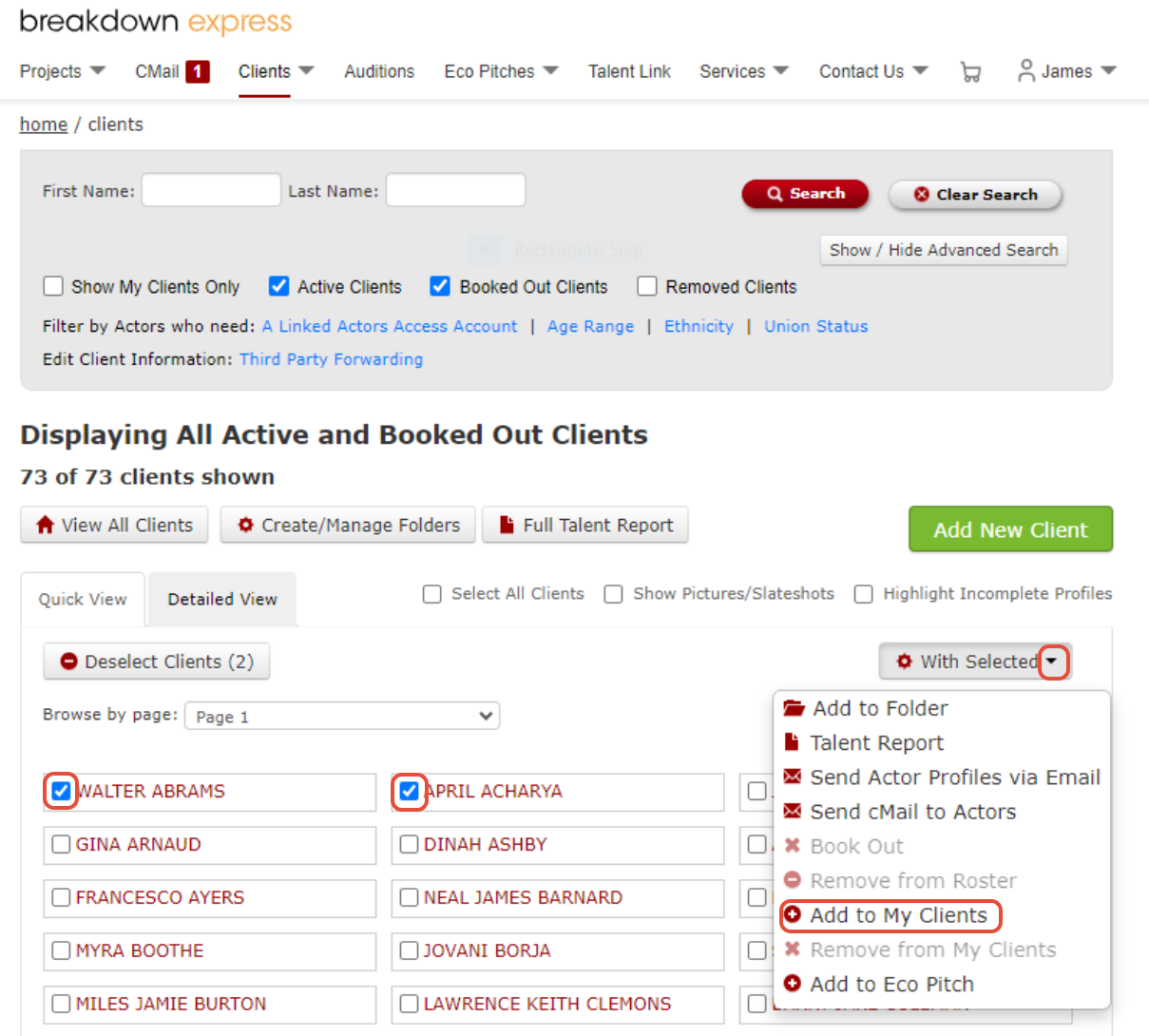Open CMail from navigation bar
This screenshot has width=1149, height=1036.
pos(157,71)
